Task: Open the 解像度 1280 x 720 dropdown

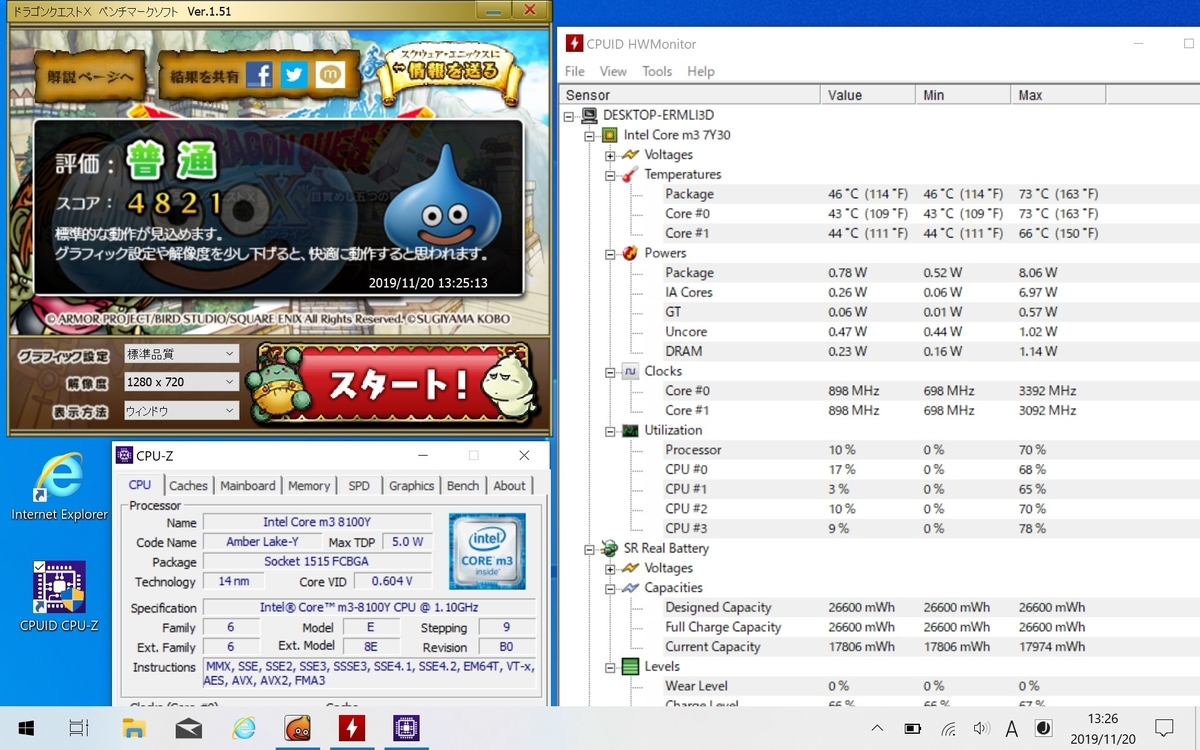Action: tap(181, 382)
